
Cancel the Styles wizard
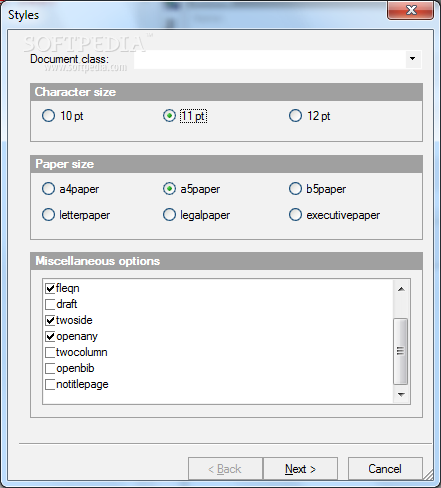(385, 469)
